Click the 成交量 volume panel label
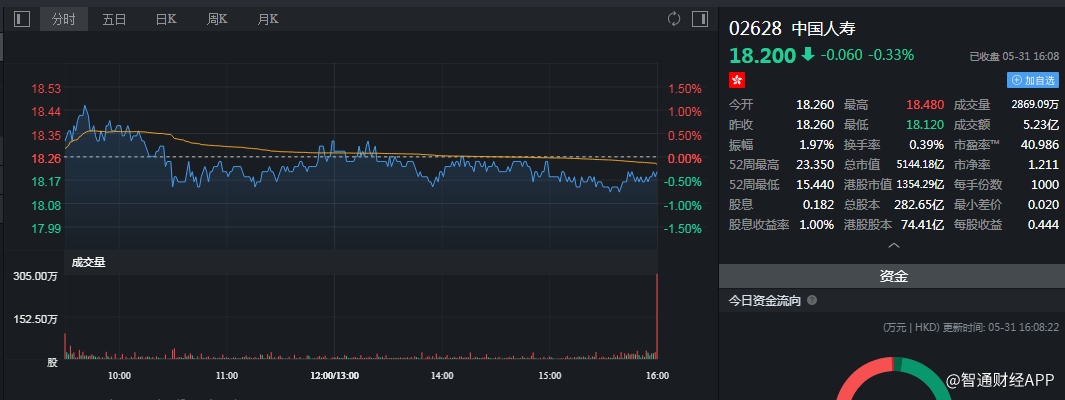Screen dimensions: 1065x400 88,262
